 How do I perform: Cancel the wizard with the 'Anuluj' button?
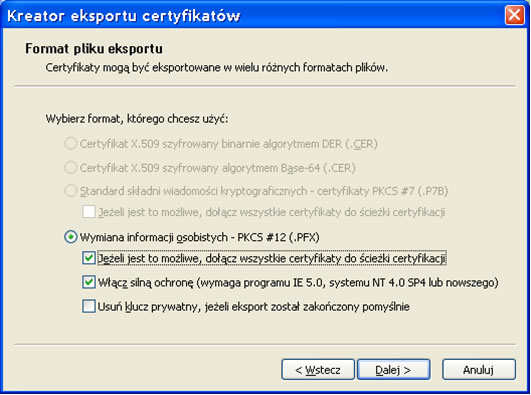coord(479,370)
